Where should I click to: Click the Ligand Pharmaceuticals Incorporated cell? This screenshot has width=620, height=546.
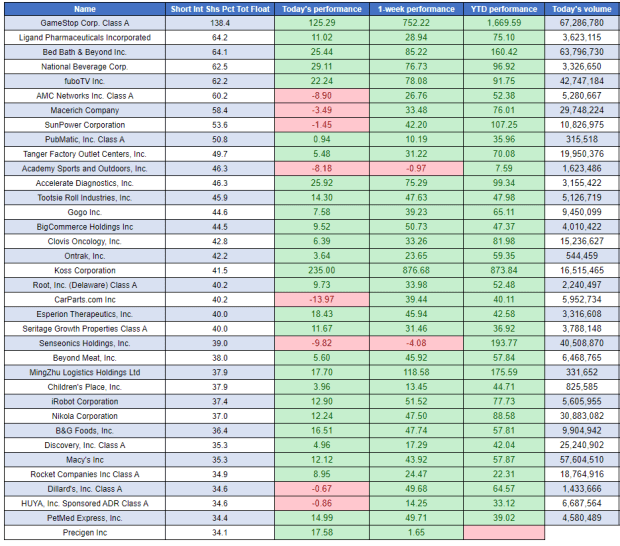point(85,38)
